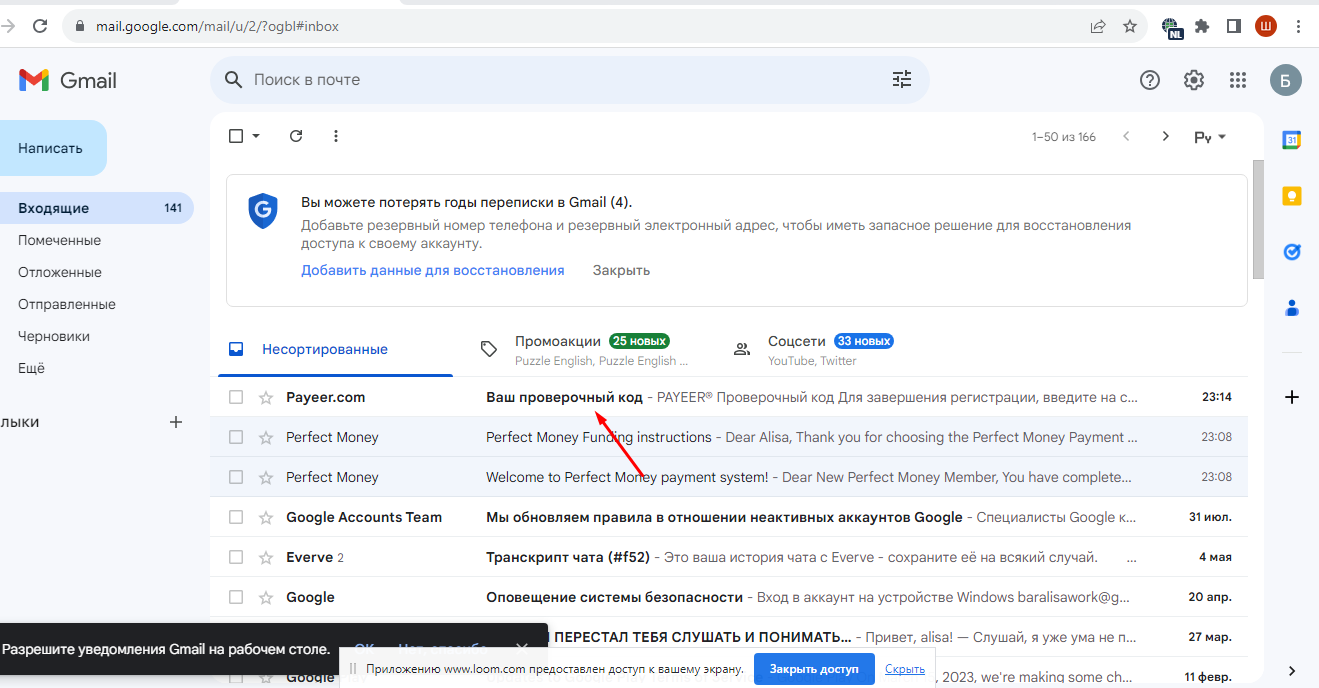The width and height of the screenshot is (1319, 688).
Task: Open Gmail settings gear
Action: (1194, 81)
